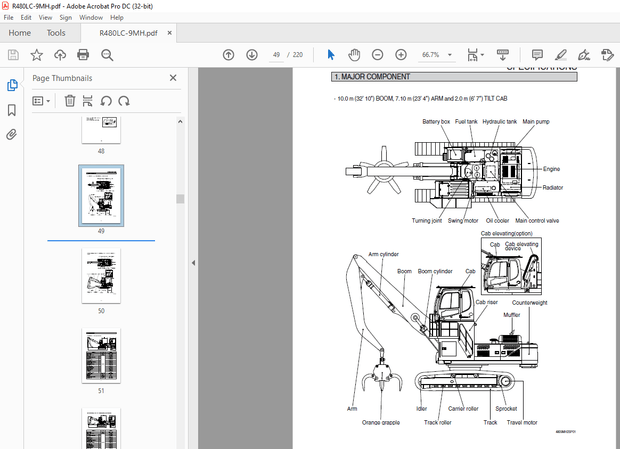Click the 'Radiator' label
The width and height of the screenshot is (620, 449).
click(x=553, y=187)
